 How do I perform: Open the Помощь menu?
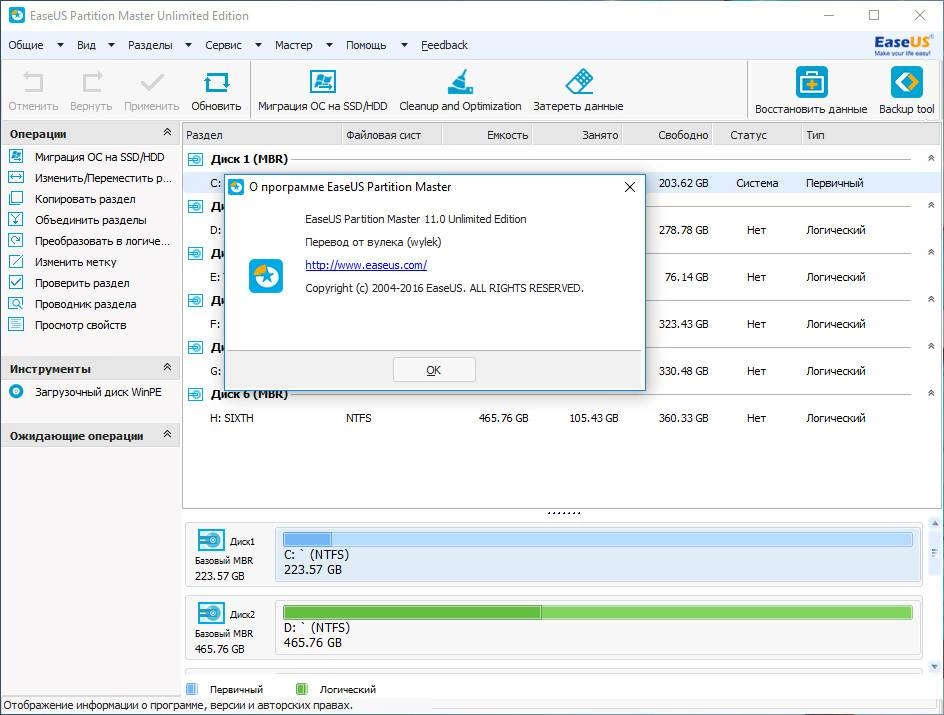coord(366,45)
